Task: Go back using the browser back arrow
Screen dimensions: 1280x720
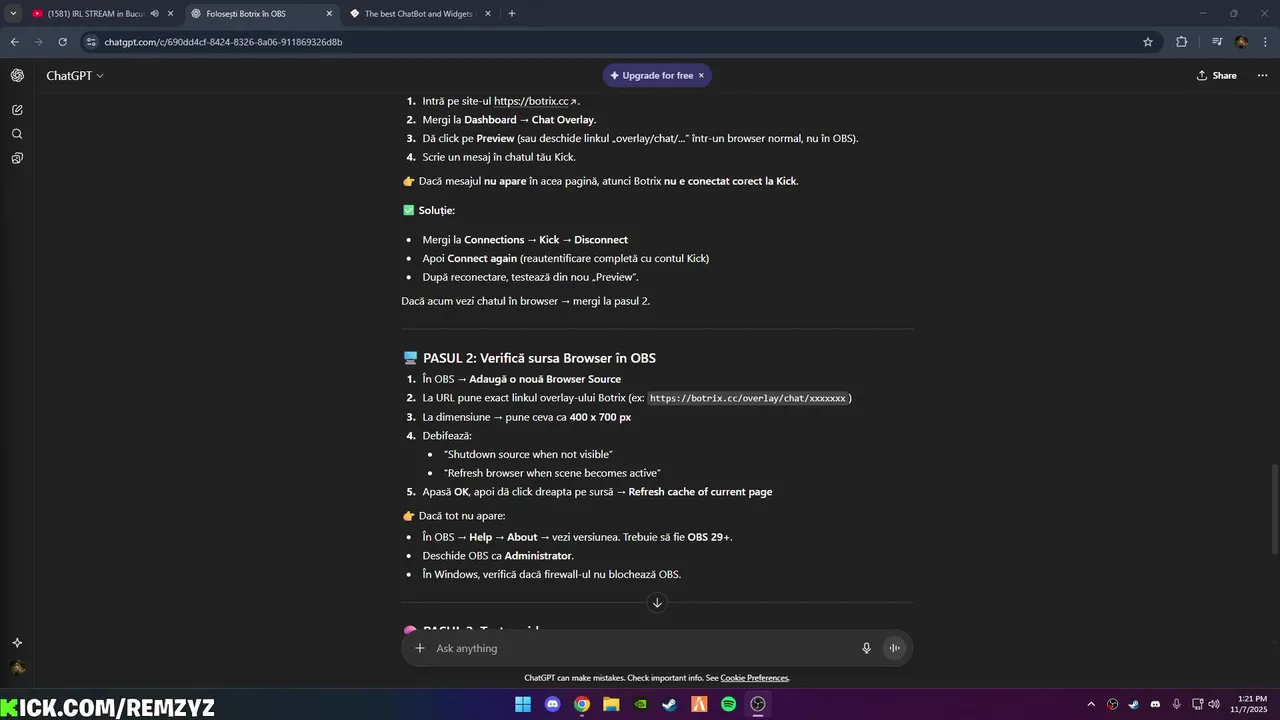Action: click(x=14, y=42)
